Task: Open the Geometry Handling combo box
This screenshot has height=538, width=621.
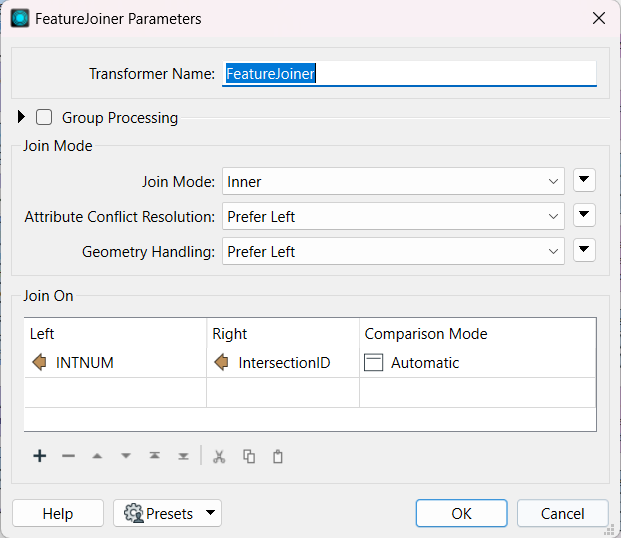Action: (393, 251)
